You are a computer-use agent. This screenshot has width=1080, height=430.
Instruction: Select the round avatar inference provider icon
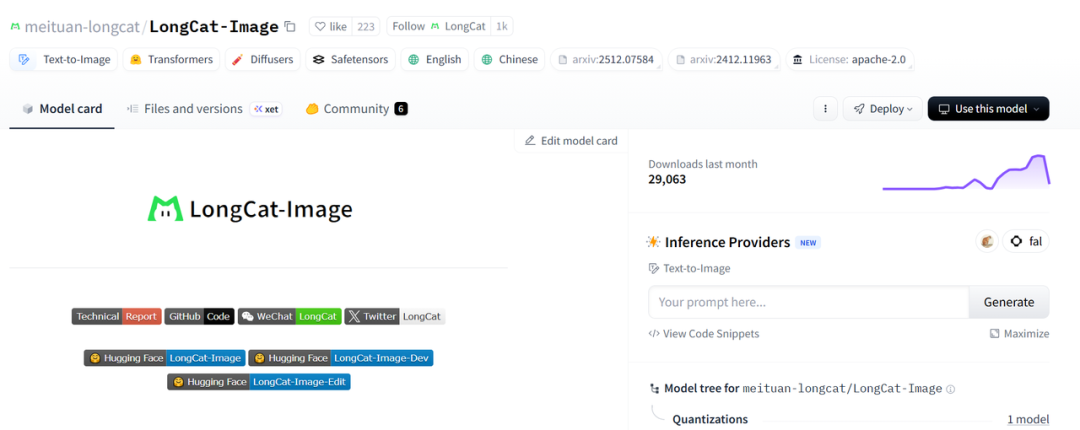click(x=987, y=242)
